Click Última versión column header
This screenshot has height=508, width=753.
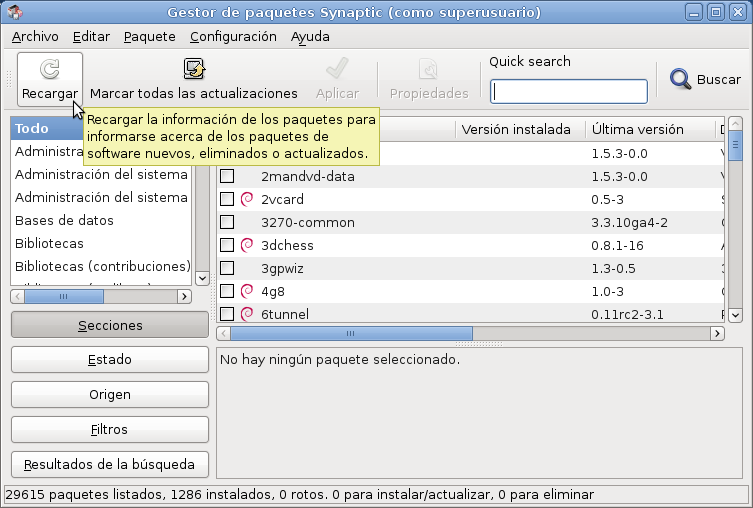point(651,129)
